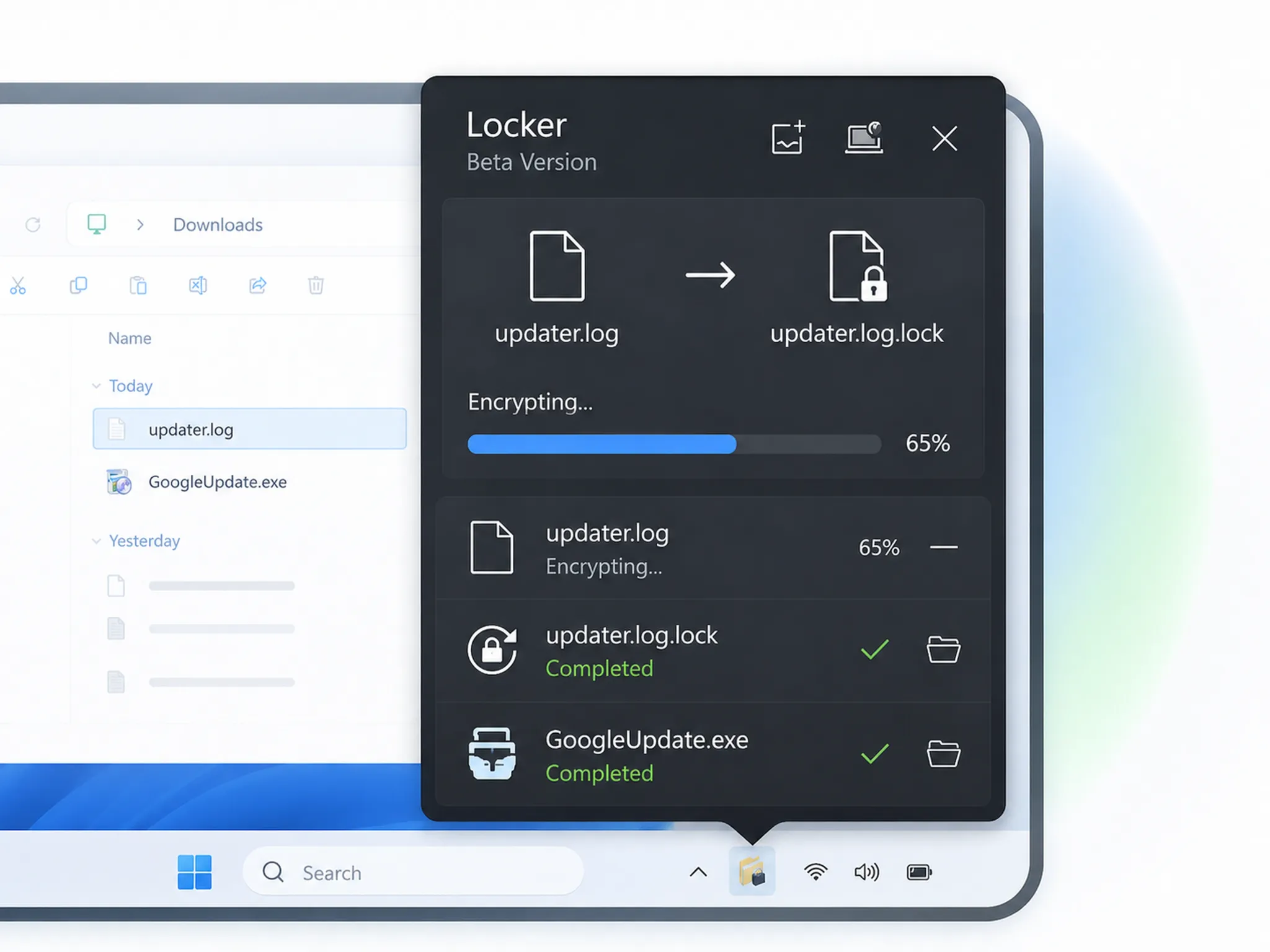Click the Cut scissors icon in Explorer toolbar
Screen dimensions: 1270x952
coord(18,286)
